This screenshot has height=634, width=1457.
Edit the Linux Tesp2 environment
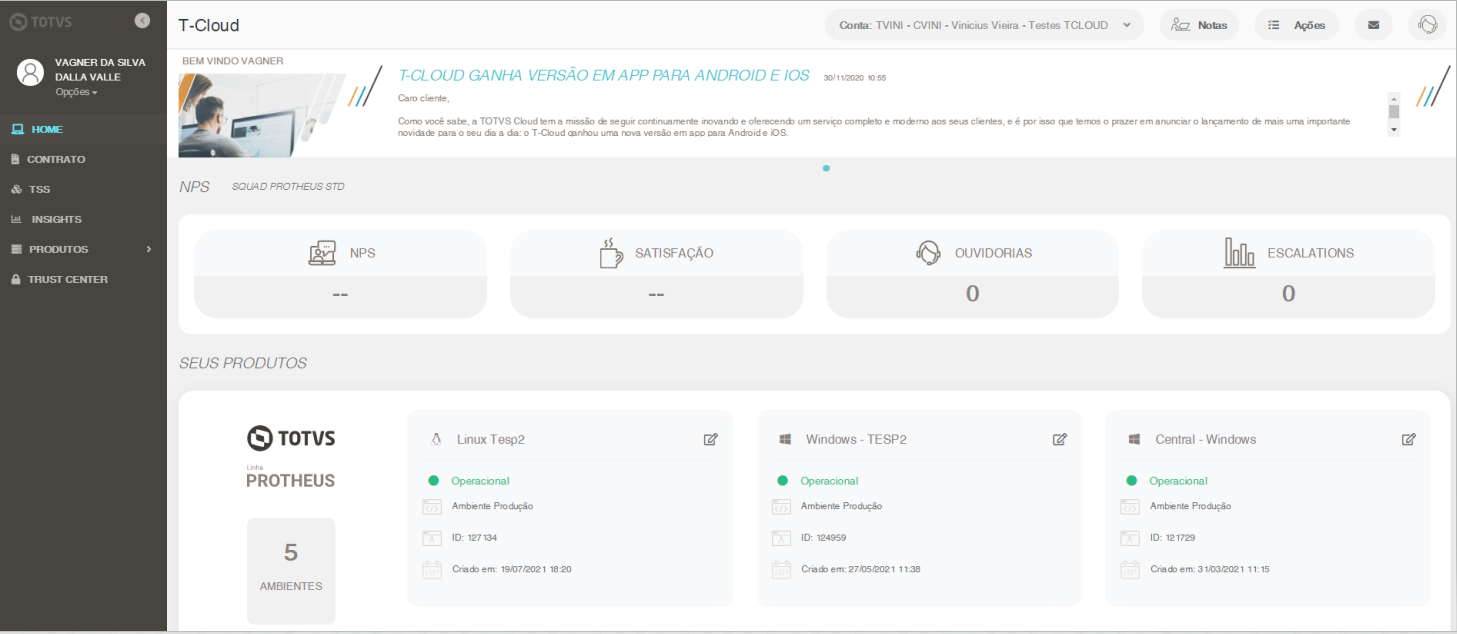(x=711, y=439)
